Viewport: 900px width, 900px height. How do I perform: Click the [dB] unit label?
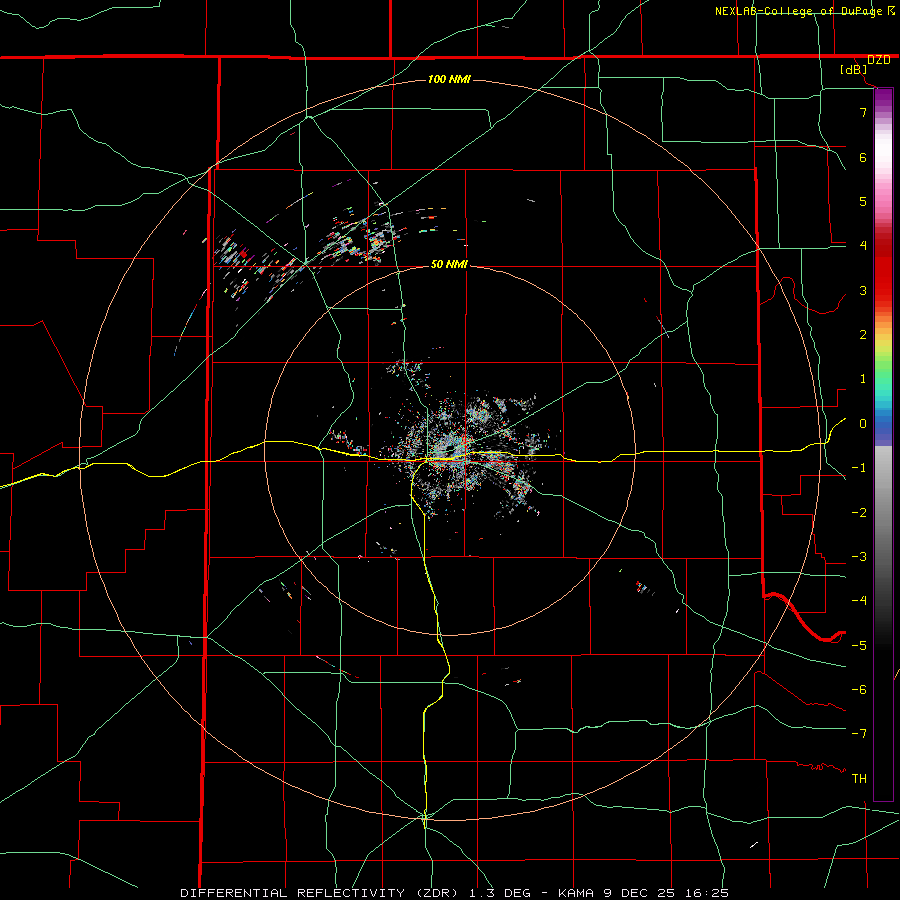pyautogui.click(x=854, y=70)
